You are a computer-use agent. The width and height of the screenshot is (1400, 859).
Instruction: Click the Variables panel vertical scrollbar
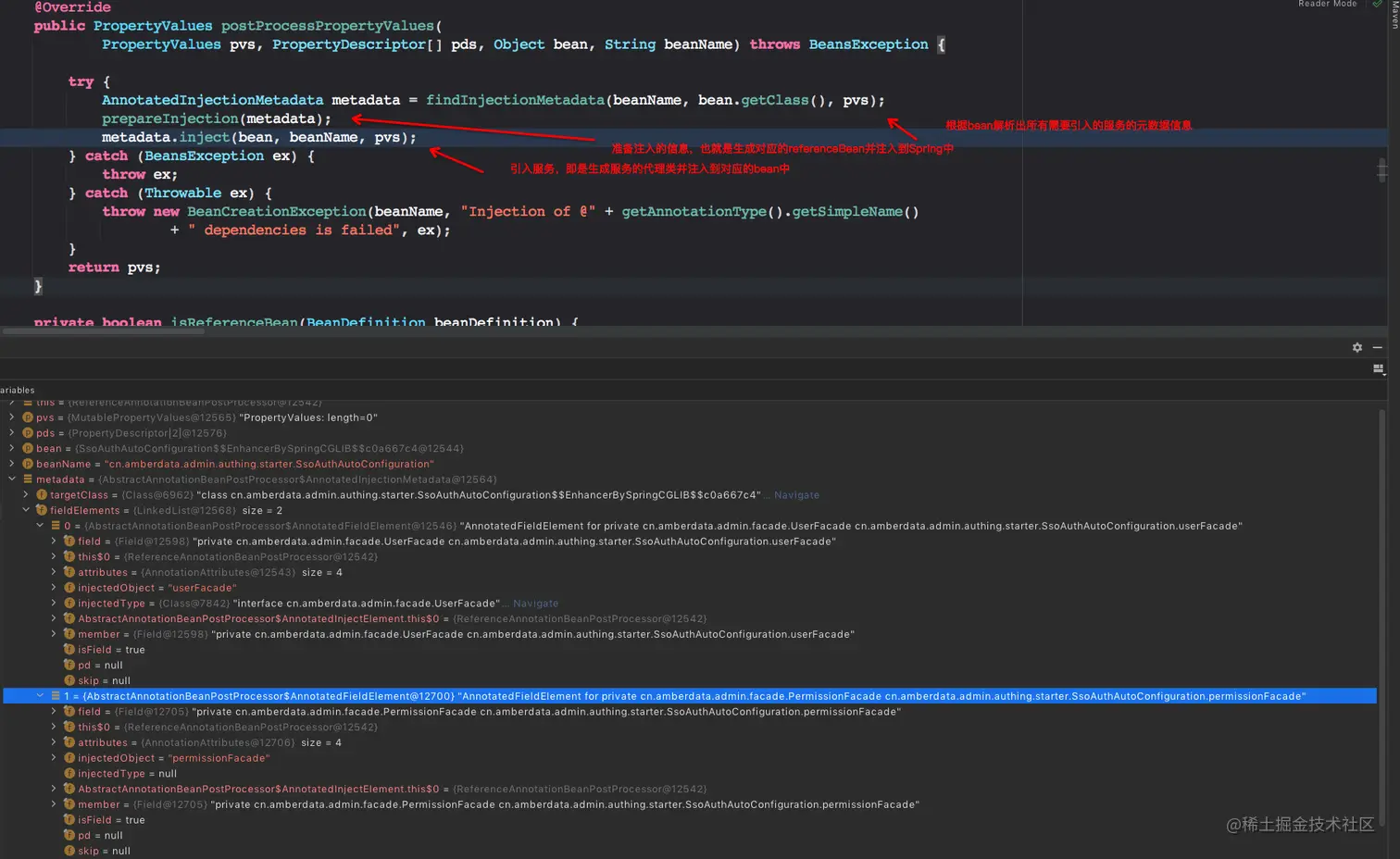pyautogui.click(x=1383, y=617)
